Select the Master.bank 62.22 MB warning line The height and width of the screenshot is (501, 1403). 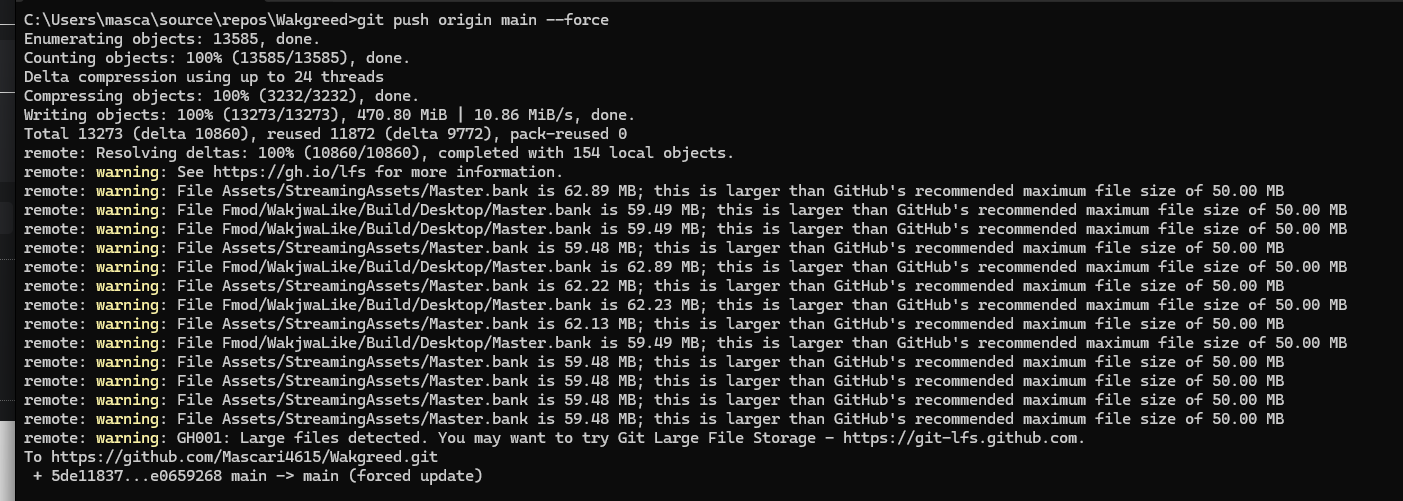(654, 286)
